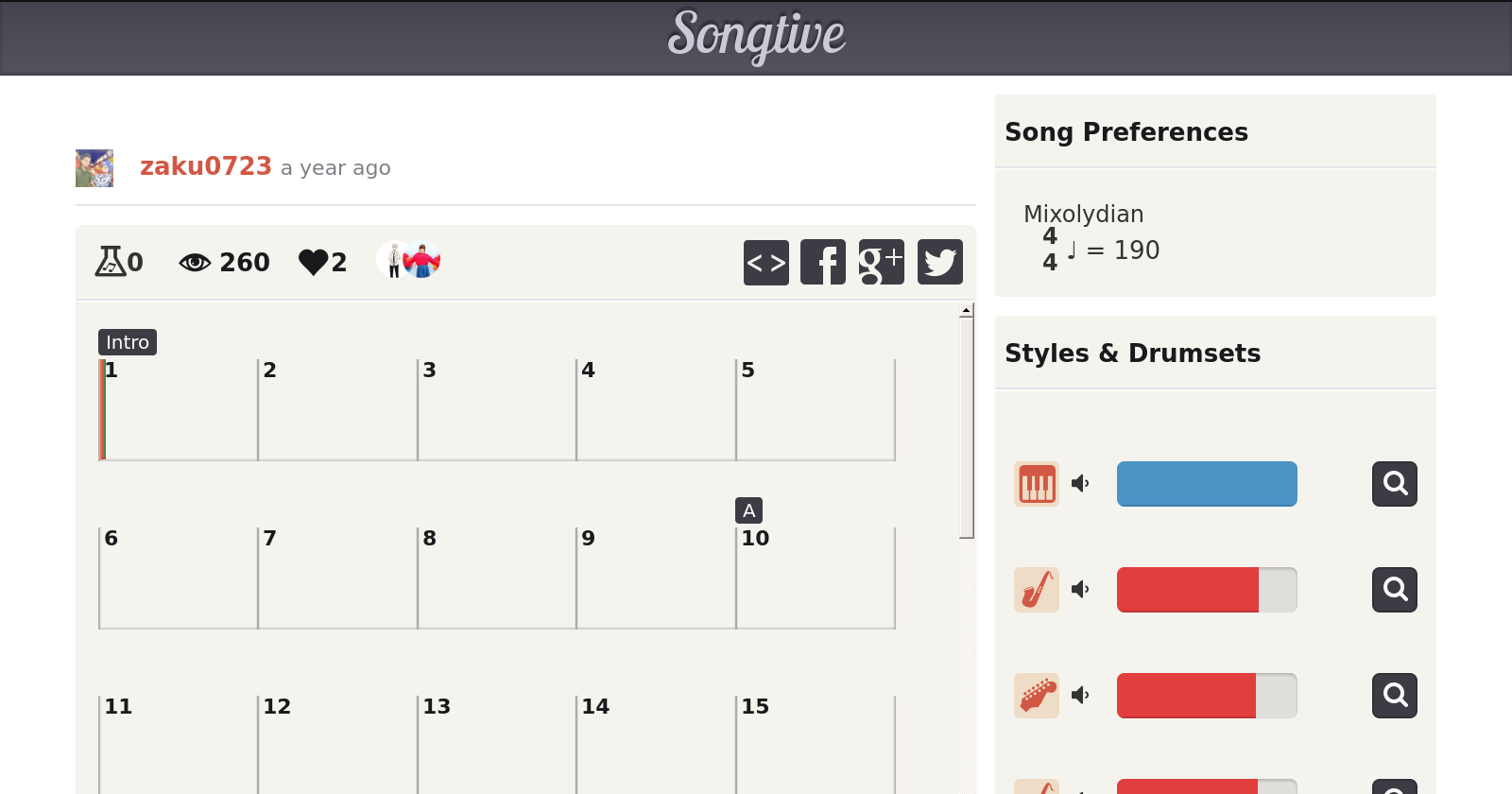
Task: Select the guitar headstock instrument icon
Action: [1037, 696]
